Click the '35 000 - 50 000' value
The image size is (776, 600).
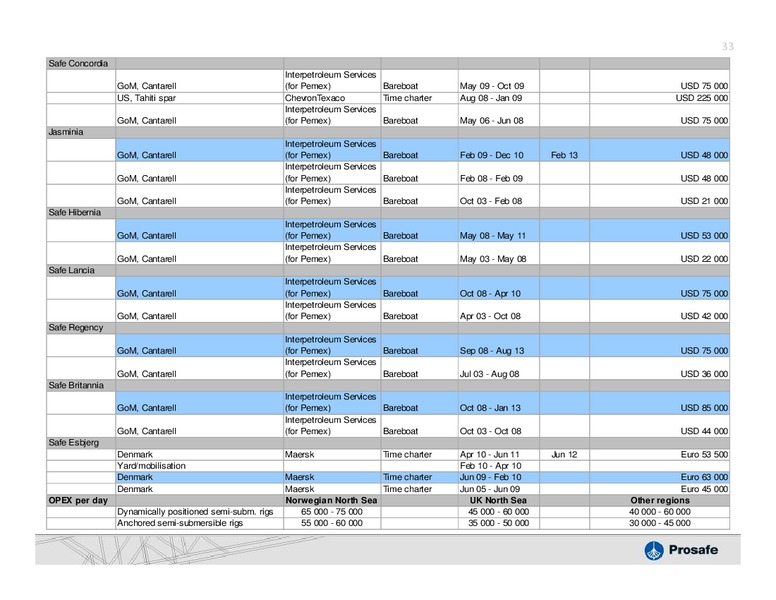(498, 523)
